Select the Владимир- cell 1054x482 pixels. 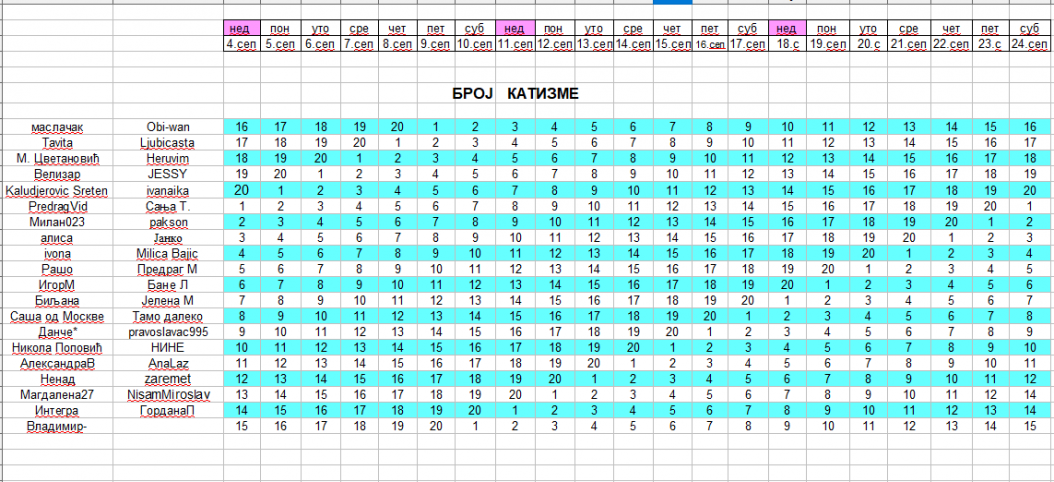click(57, 426)
